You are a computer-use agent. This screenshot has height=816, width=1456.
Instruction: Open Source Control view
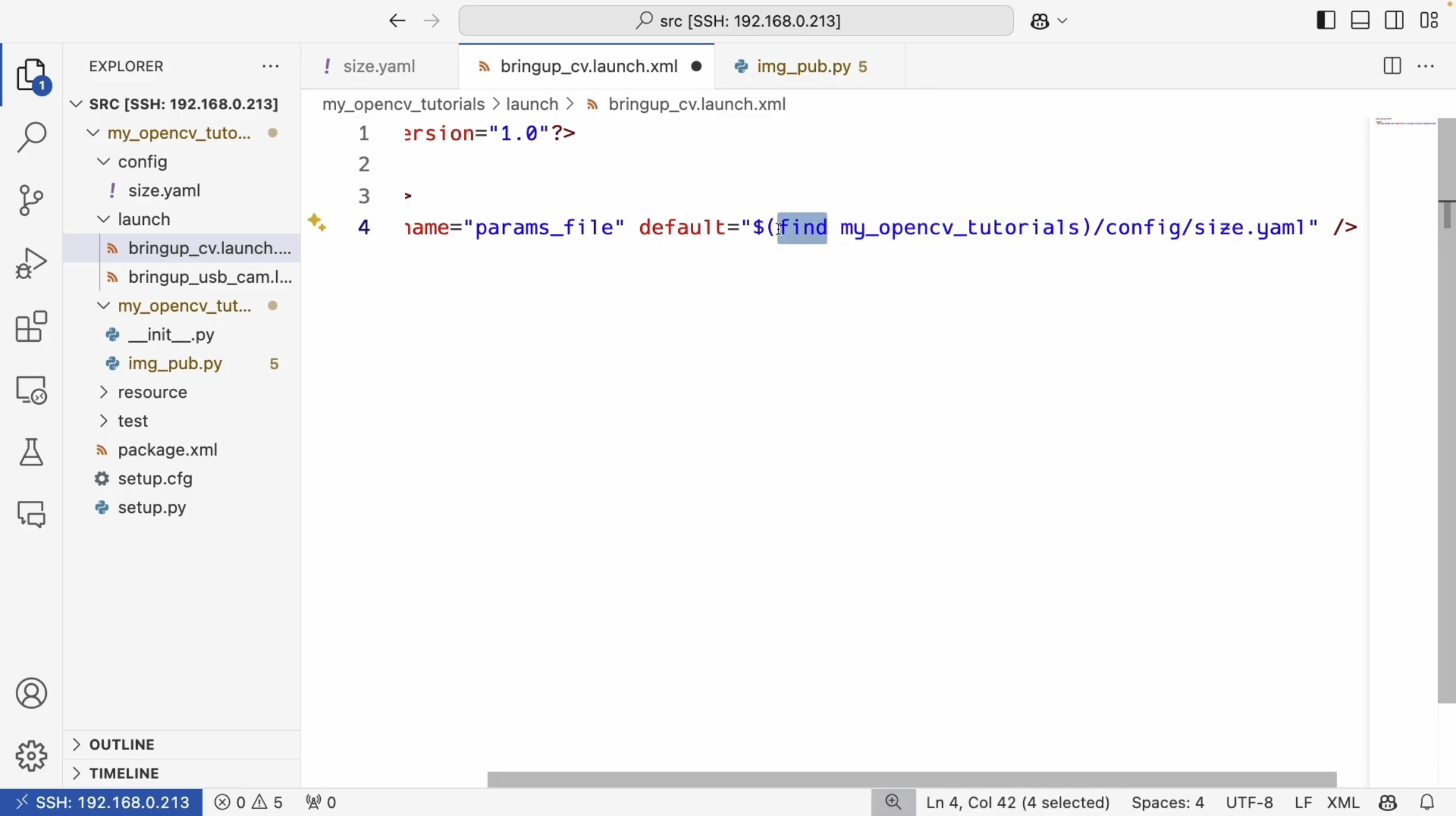tap(32, 200)
